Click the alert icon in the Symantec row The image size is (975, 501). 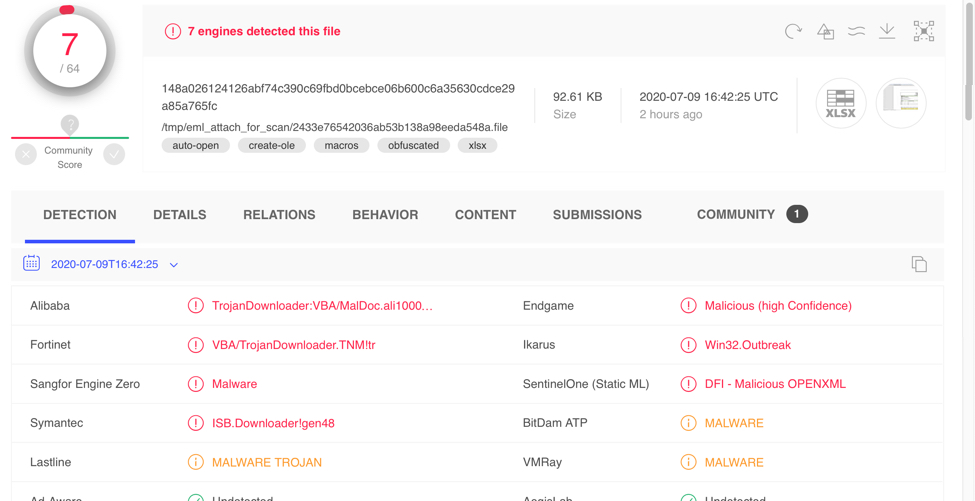click(x=195, y=423)
